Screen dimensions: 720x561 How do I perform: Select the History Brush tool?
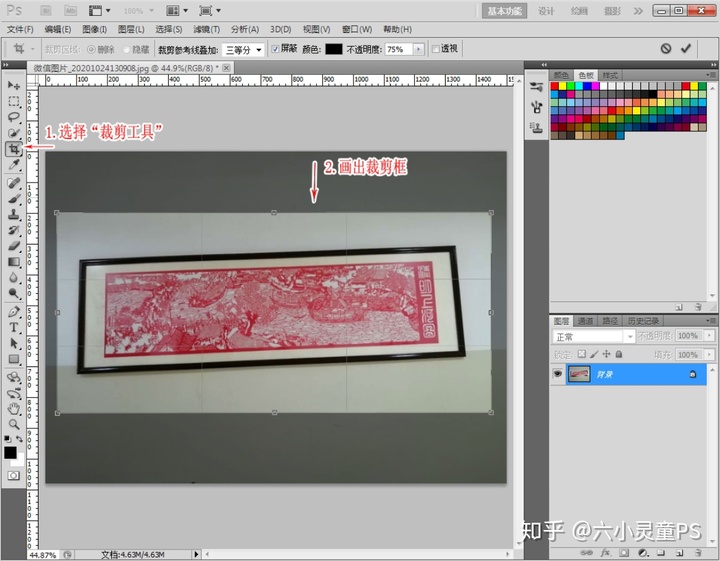click(x=14, y=230)
